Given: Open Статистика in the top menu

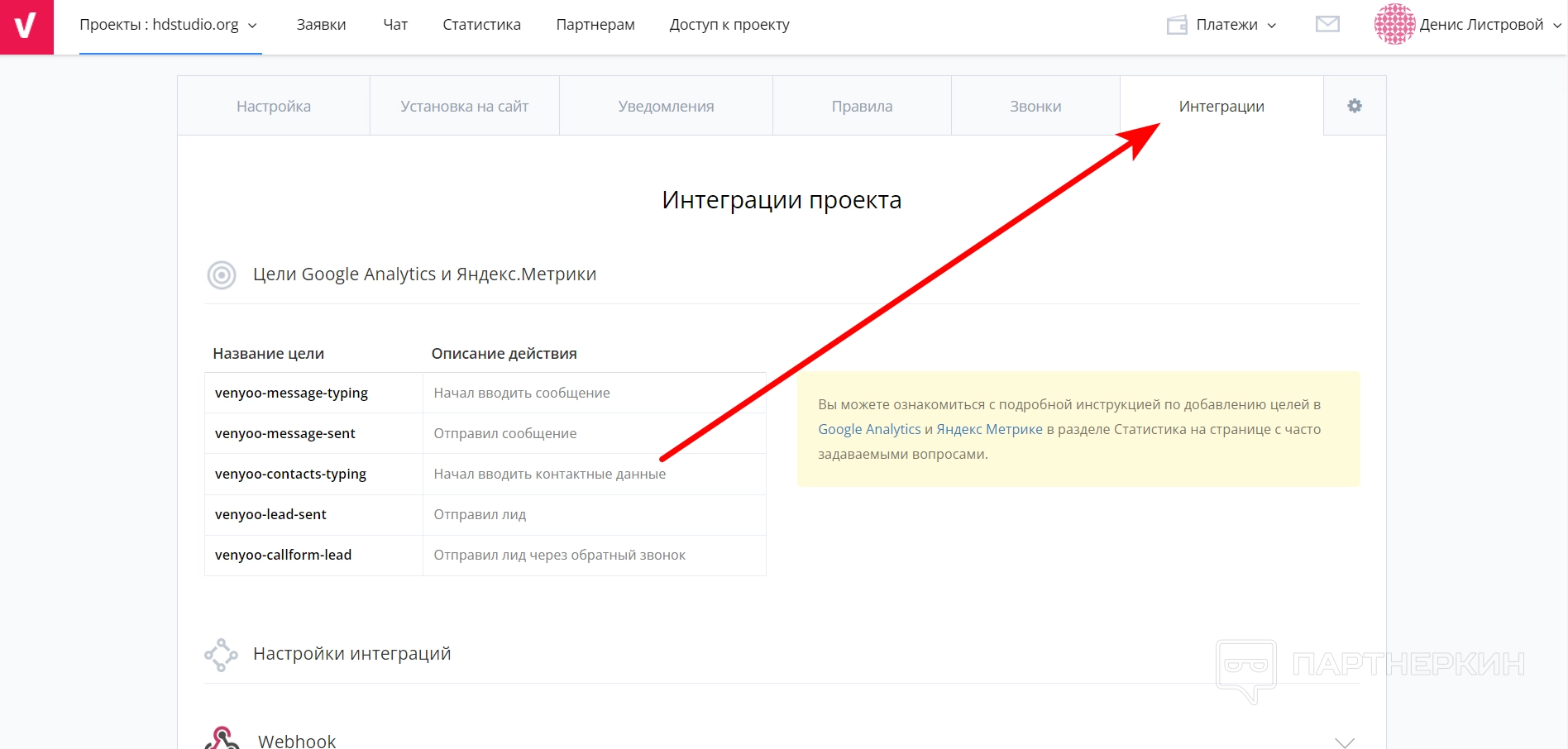Looking at the screenshot, I should pos(481,25).
